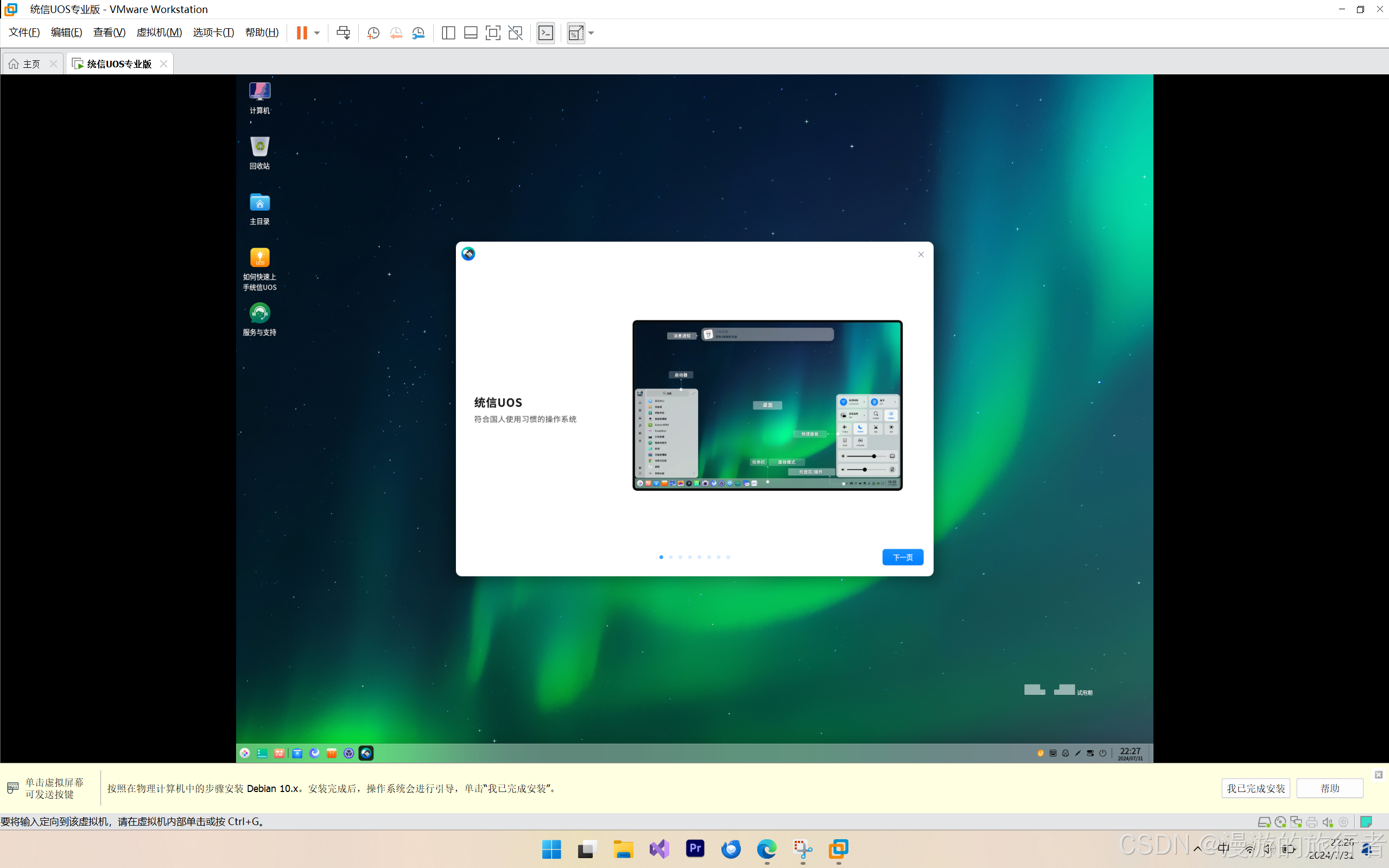The height and width of the screenshot is (868, 1389).
Task: Click the hard disk device status icon
Action: coord(1264,822)
